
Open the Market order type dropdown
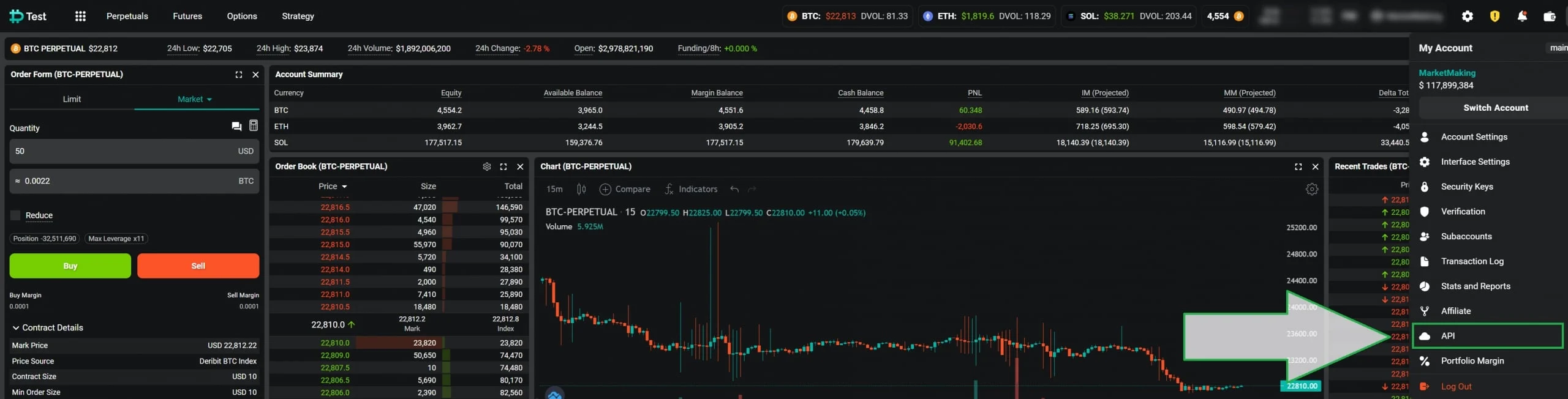tap(196, 99)
